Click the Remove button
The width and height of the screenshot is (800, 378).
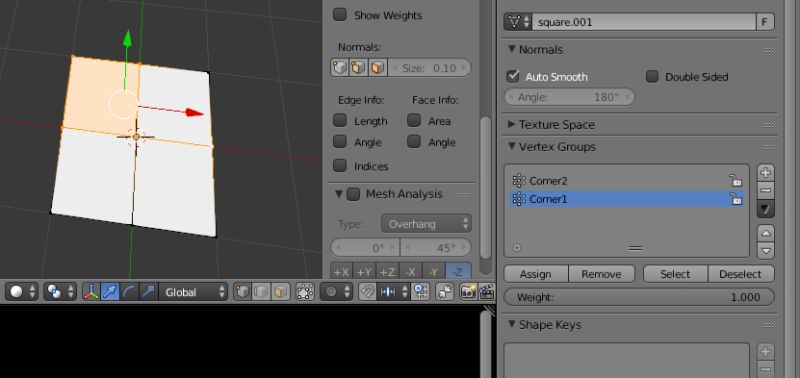click(x=602, y=274)
